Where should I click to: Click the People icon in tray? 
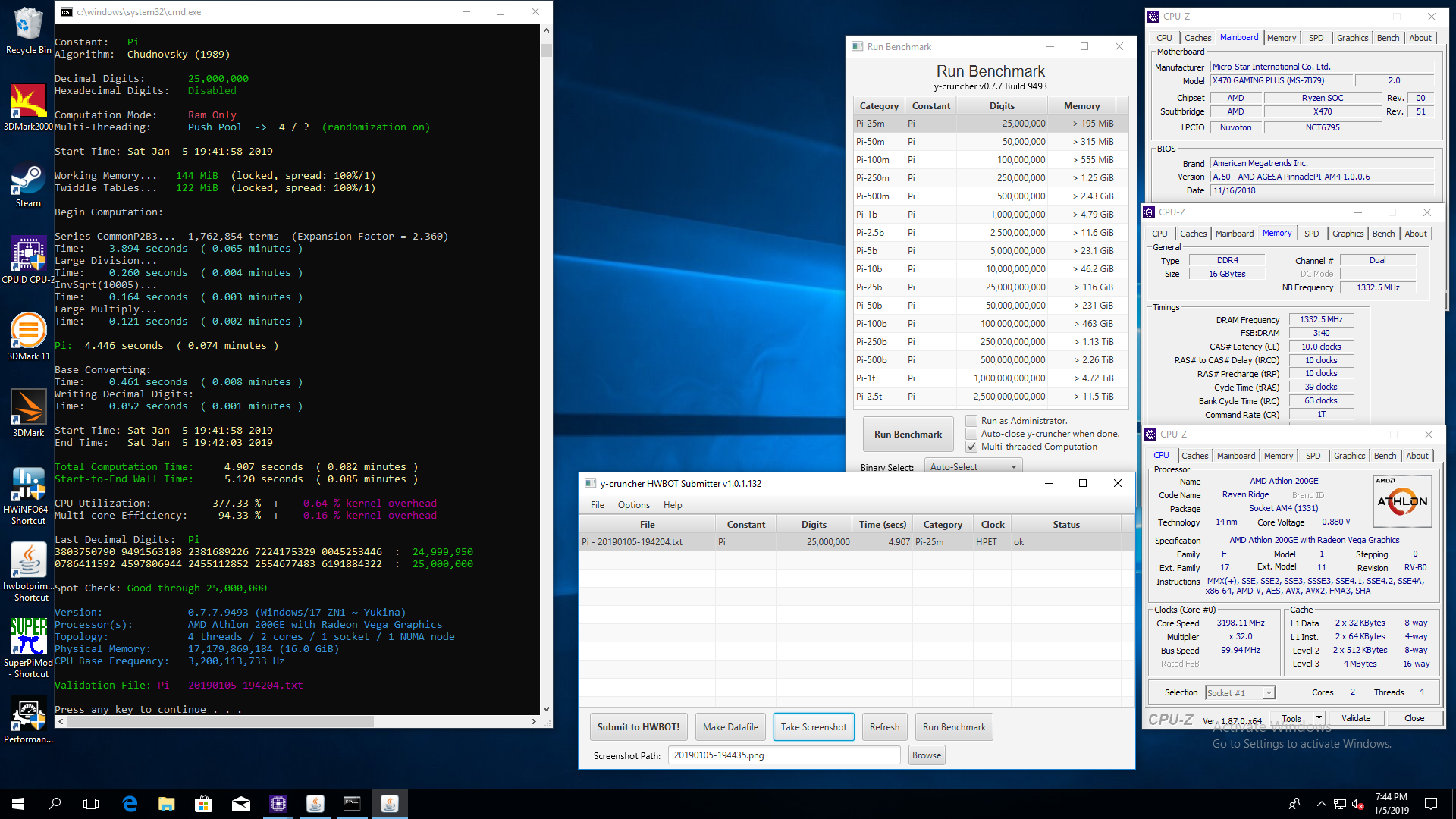[1294, 804]
